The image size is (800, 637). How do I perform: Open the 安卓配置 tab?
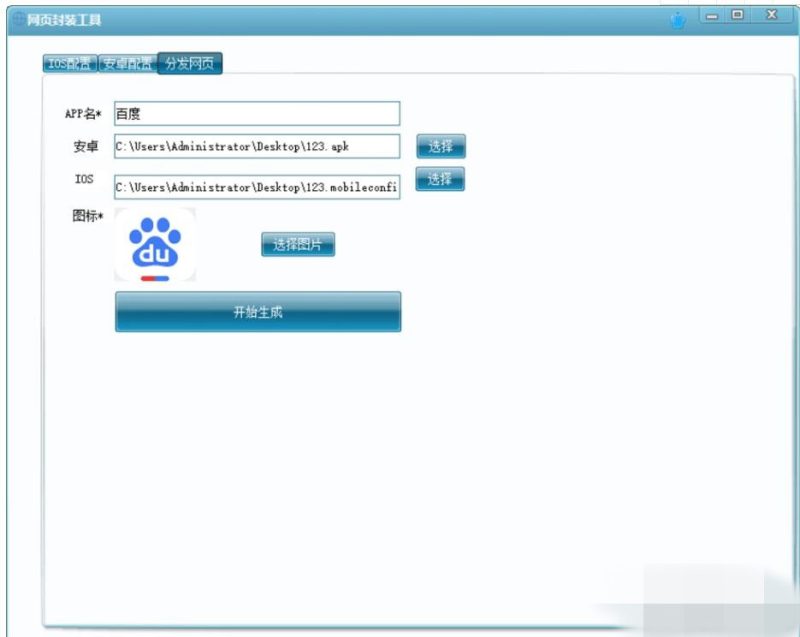(x=127, y=63)
